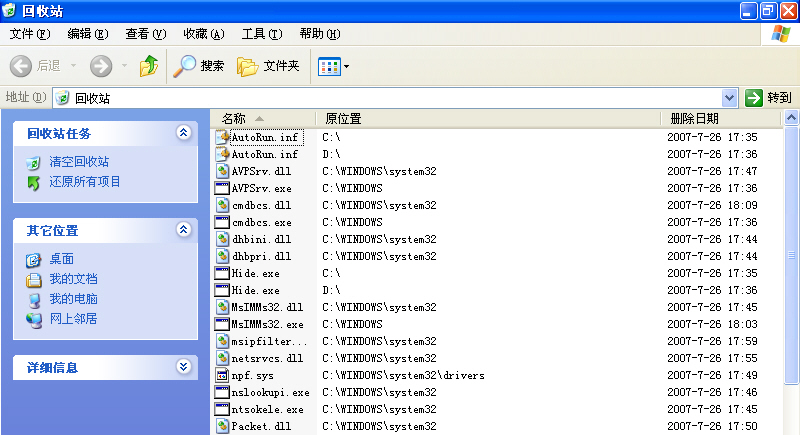Click the desktop icon in sidebar
The image size is (800, 435).
click(x=33, y=260)
